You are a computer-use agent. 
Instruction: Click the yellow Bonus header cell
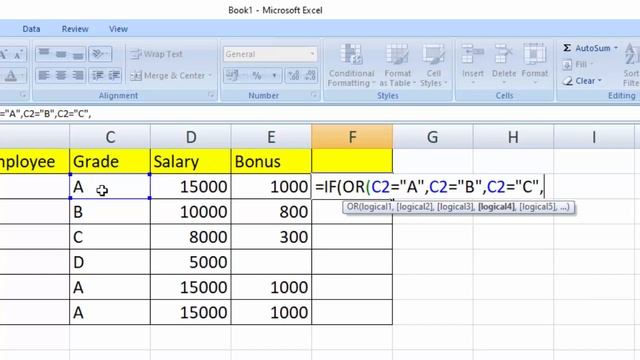click(x=271, y=162)
